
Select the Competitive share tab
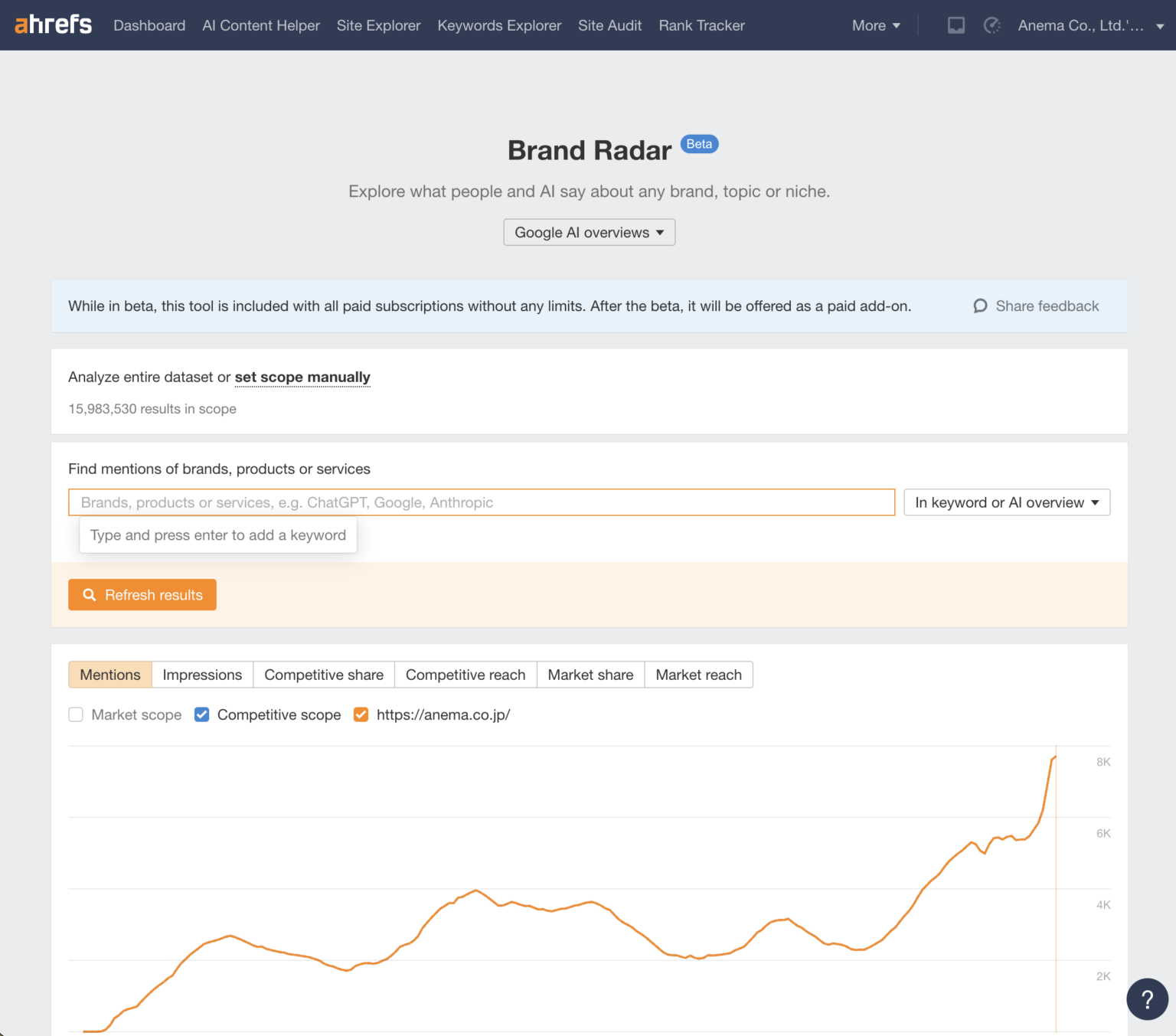324,675
